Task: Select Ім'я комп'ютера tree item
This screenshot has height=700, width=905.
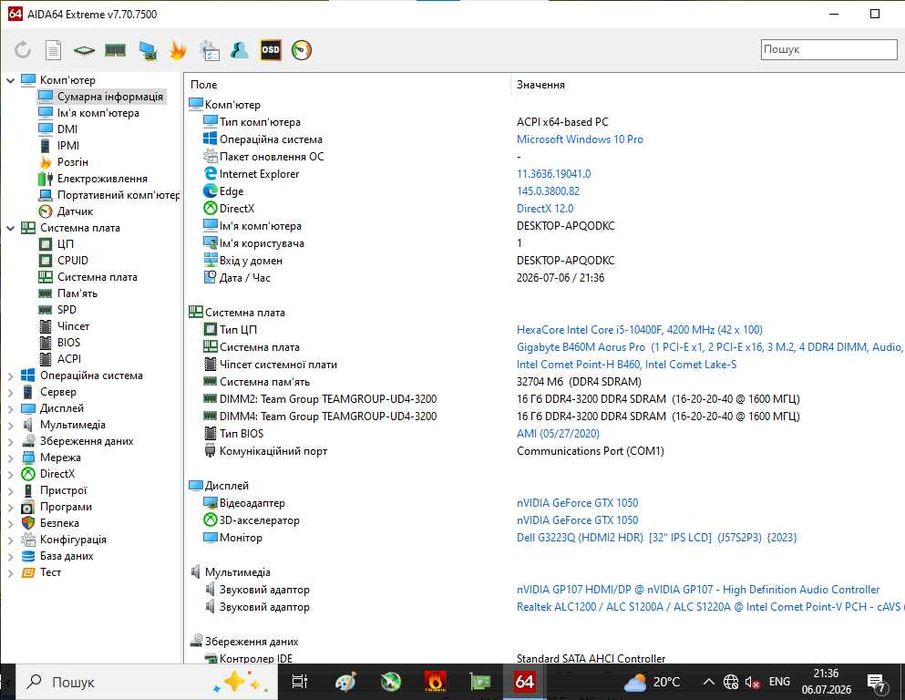Action: point(98,113)
